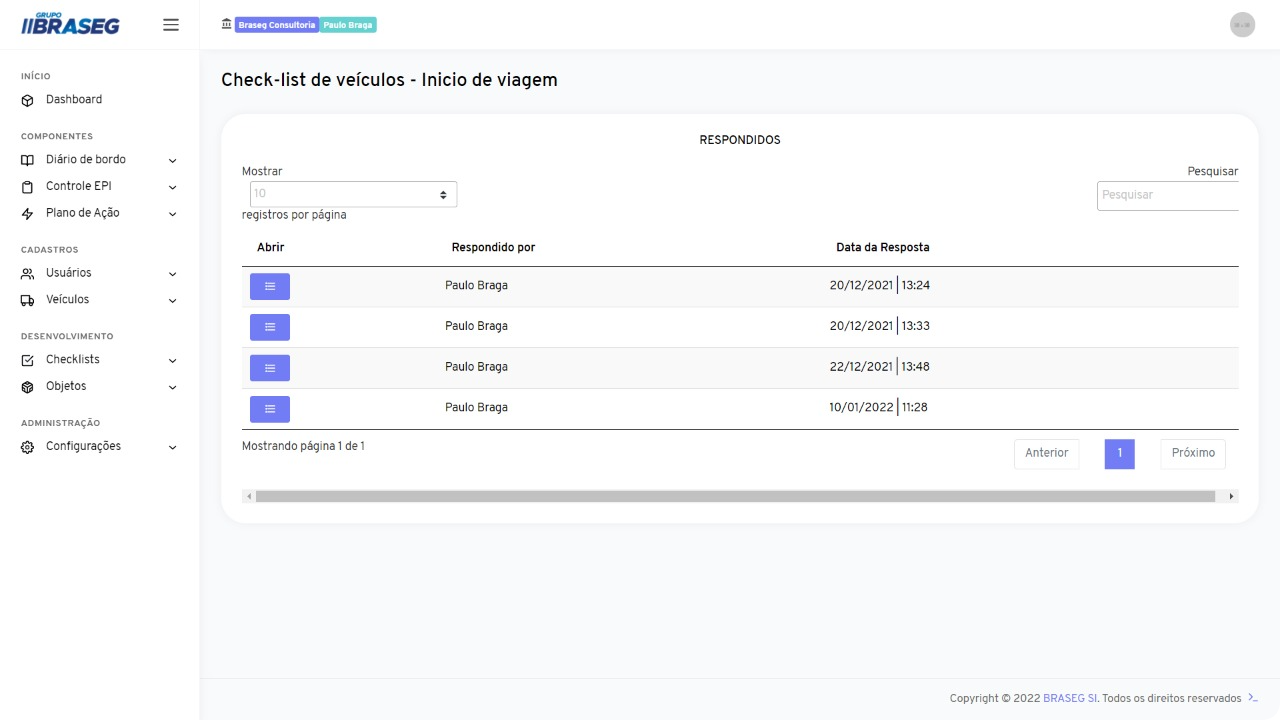
Task: Click the horizontal scrollbar under the table
Action: pos(735,496)
